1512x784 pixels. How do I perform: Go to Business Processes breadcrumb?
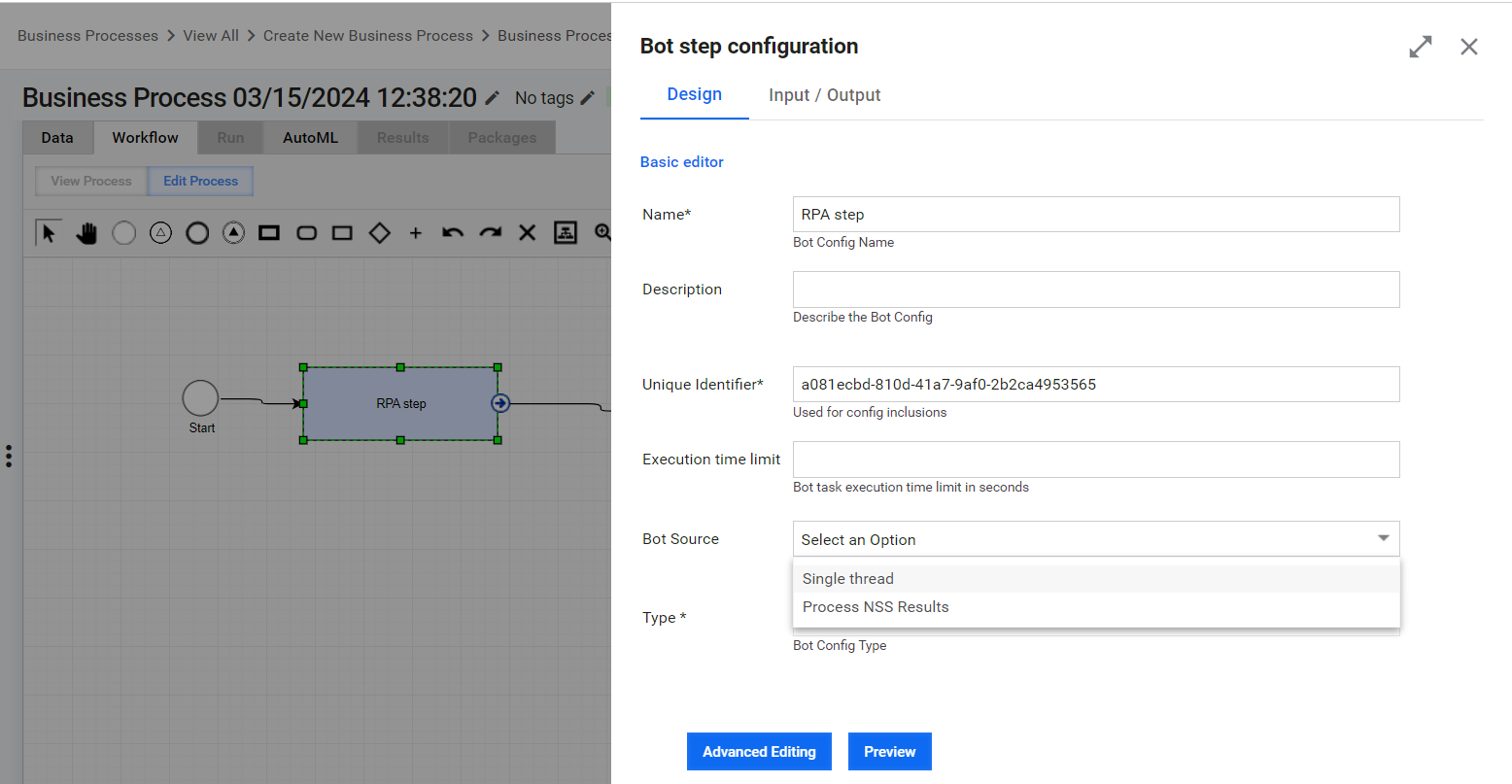click(87, 36)
